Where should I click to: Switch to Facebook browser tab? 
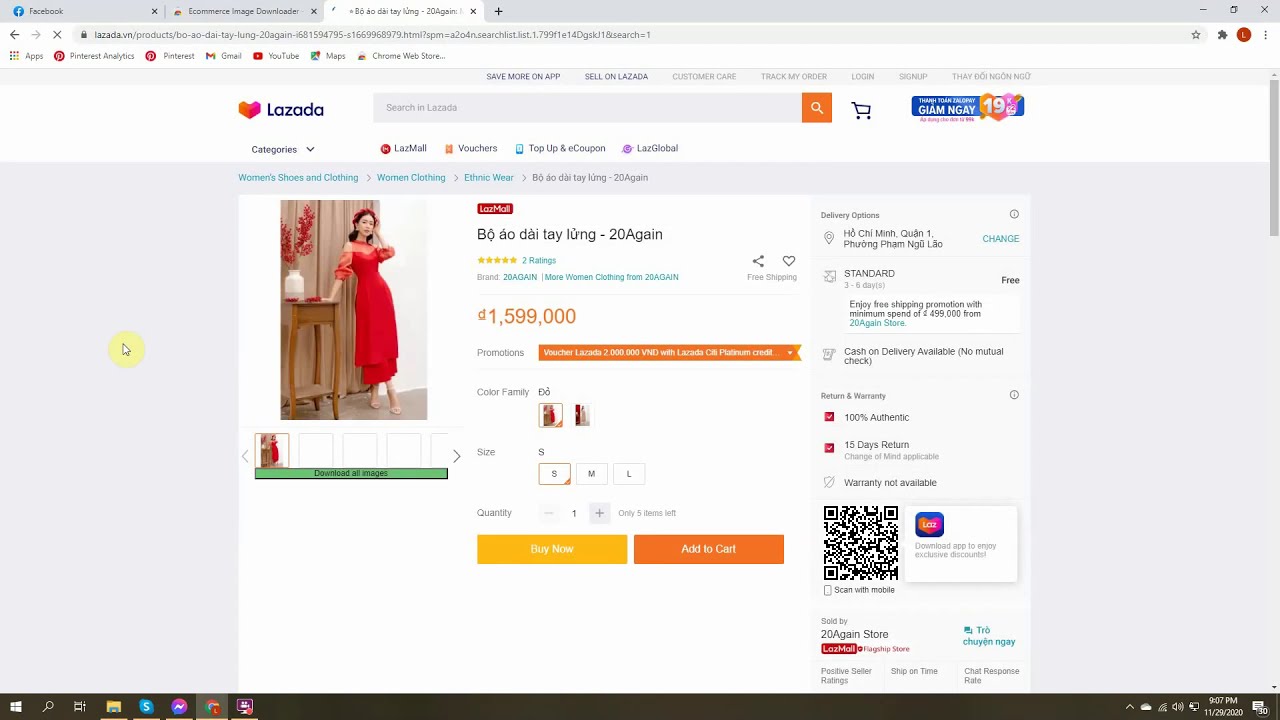[x=82, y=11]
